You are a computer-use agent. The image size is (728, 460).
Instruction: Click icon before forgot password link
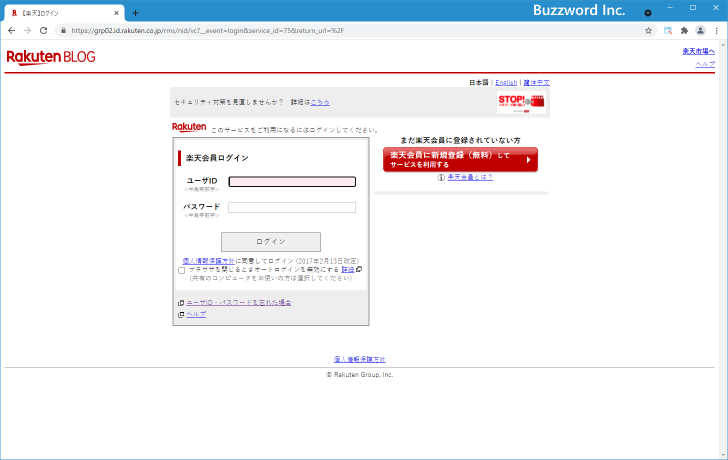181,303
